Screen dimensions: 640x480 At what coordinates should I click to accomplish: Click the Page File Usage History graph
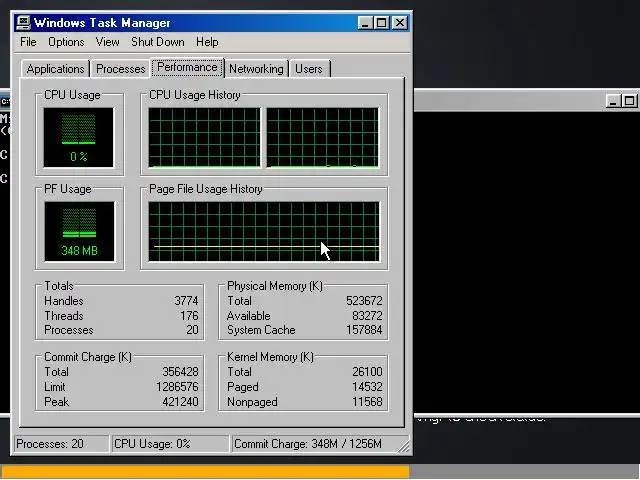click(264, 231)
